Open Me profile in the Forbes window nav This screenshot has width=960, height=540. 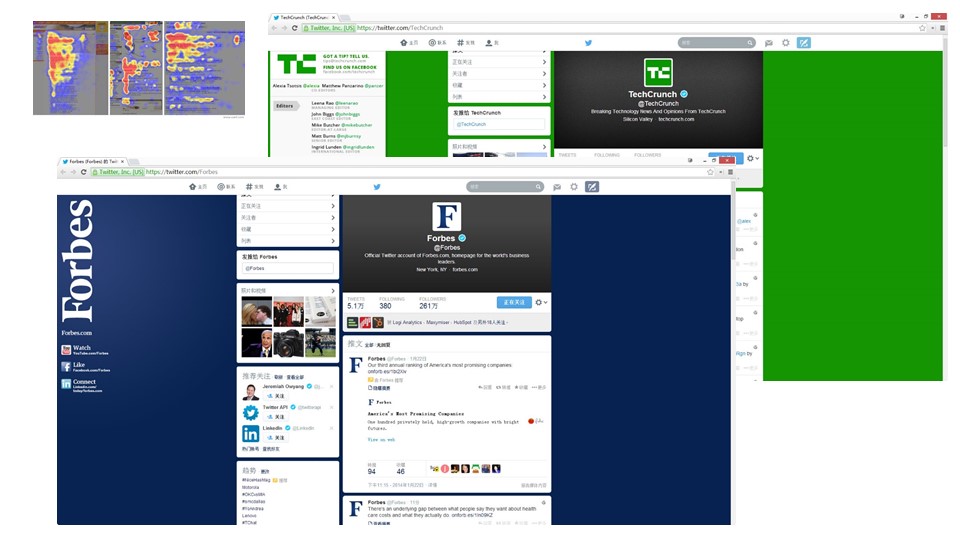point(280,187)
